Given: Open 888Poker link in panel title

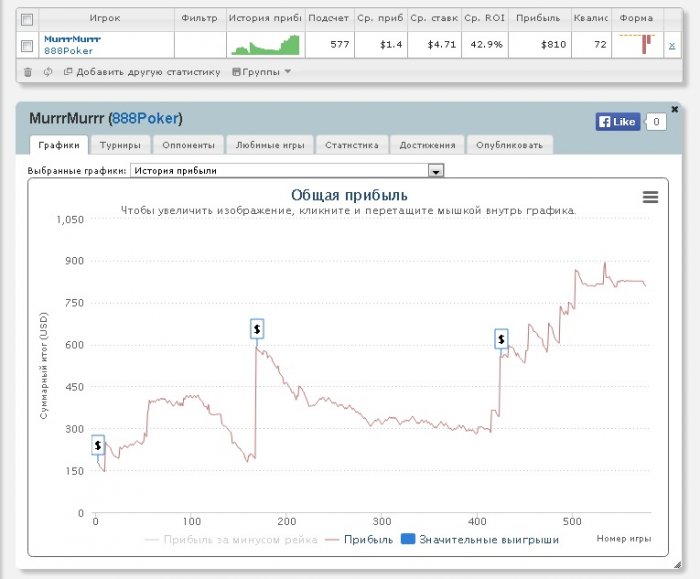Looking at the screenshot, I should click(x=145, y=118).
